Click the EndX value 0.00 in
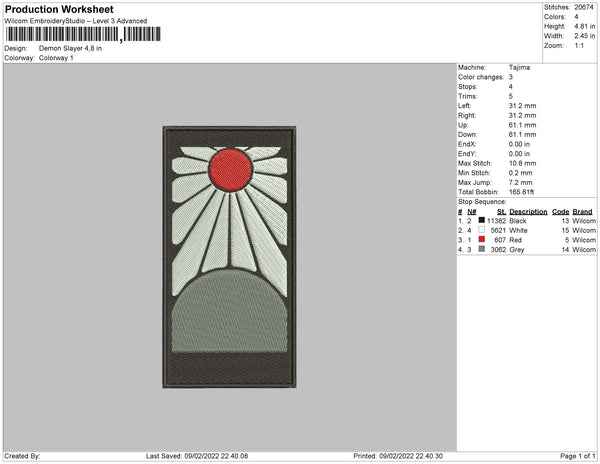The image size is (600, 464). (519, 144)
